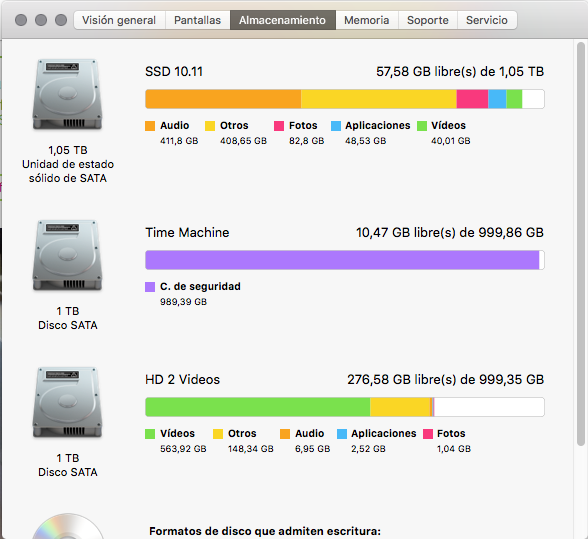
Task: Click the purple C. de seguridad swatch
Action: point(150,287)
